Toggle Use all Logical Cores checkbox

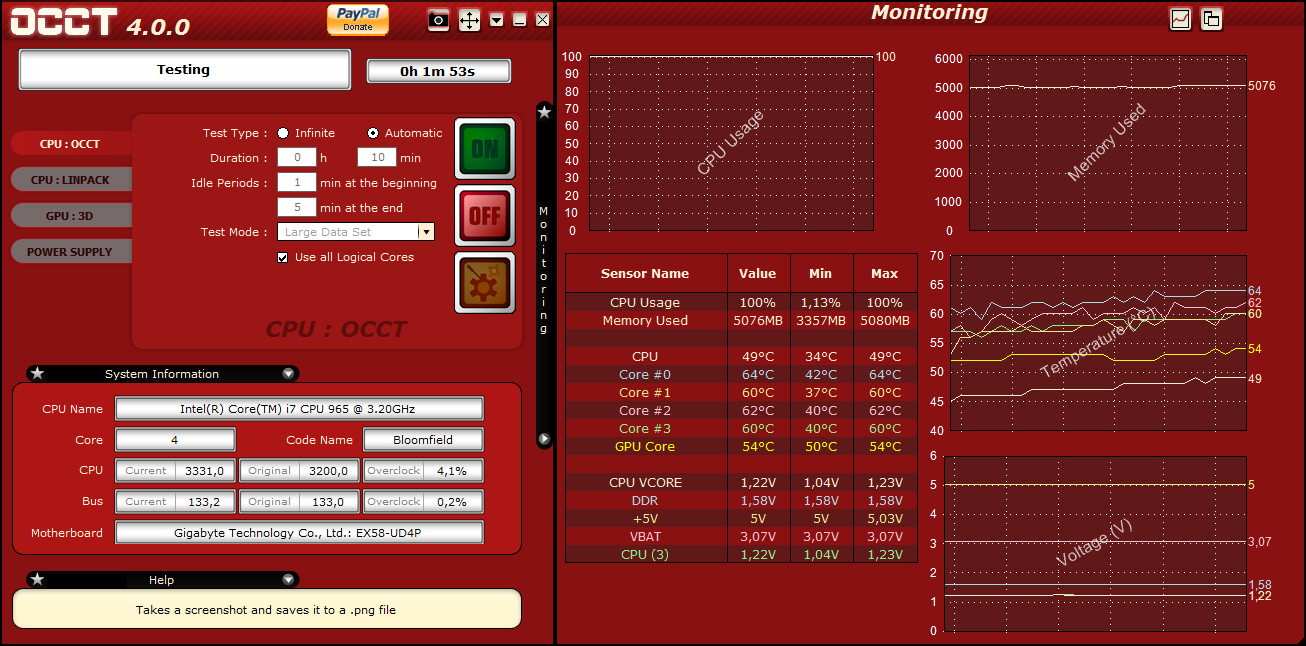point(283,257)
